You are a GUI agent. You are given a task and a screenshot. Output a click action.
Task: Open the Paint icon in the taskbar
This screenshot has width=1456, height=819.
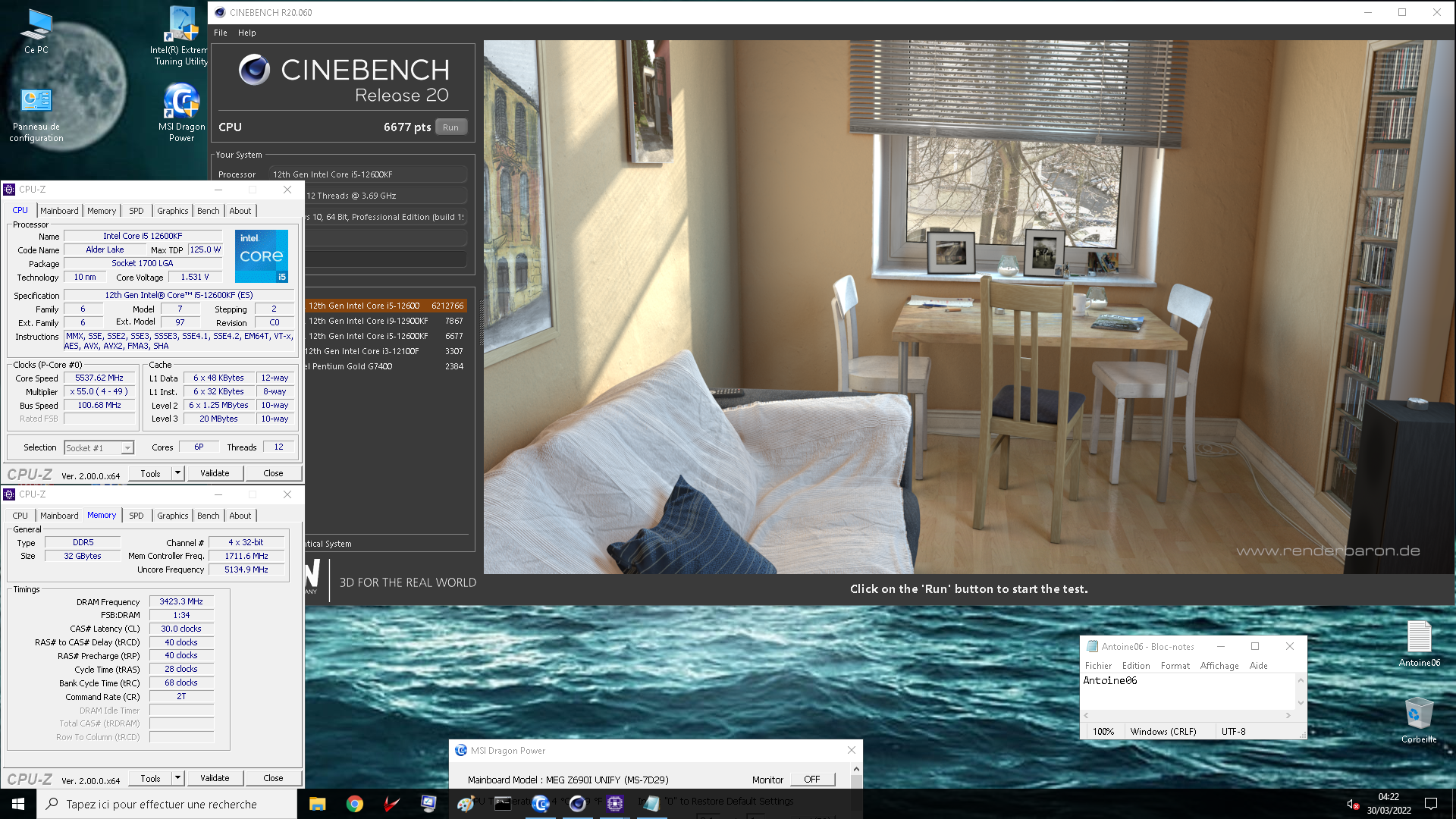click(x=466, y=804)
